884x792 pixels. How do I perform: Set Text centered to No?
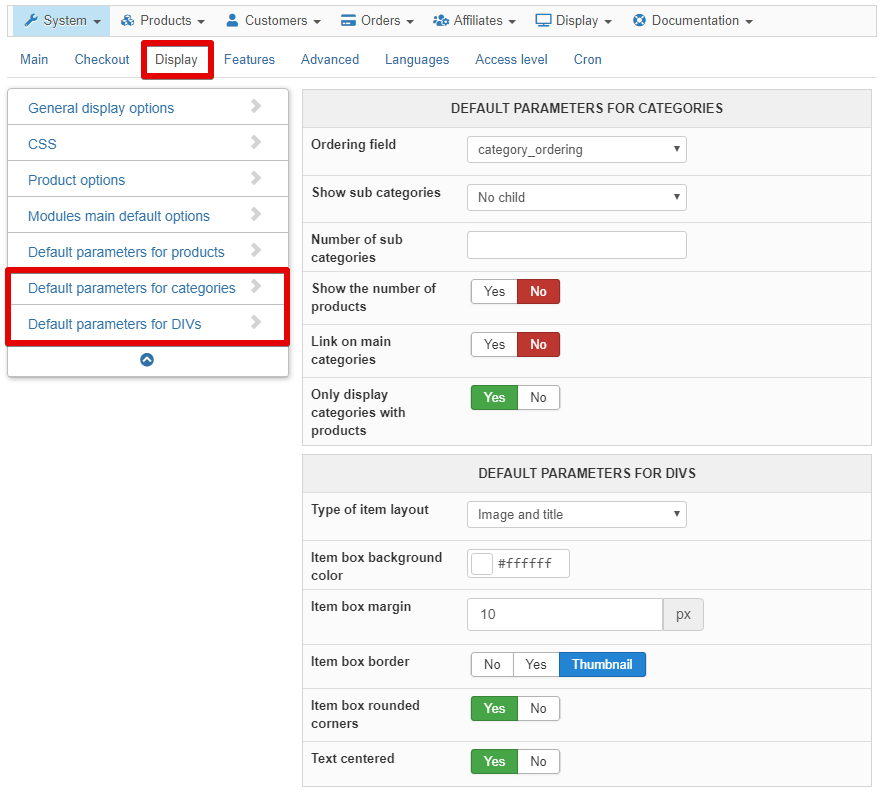coord(538,762)
